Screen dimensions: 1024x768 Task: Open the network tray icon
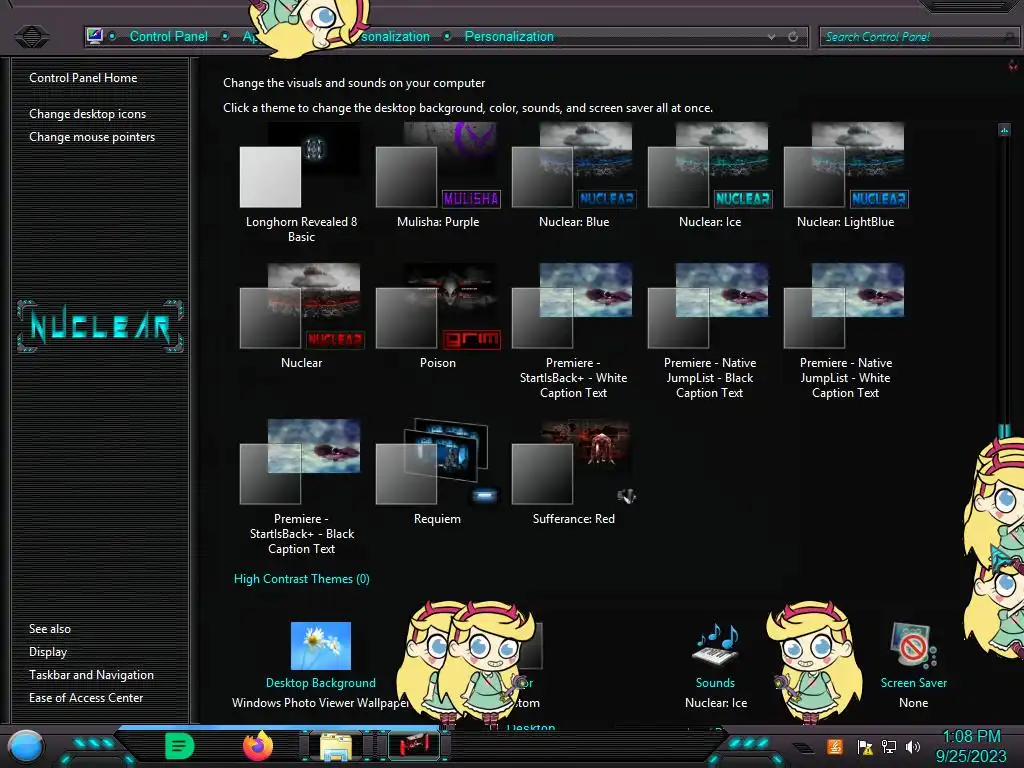pyautogui.click(x=889, y=746)
